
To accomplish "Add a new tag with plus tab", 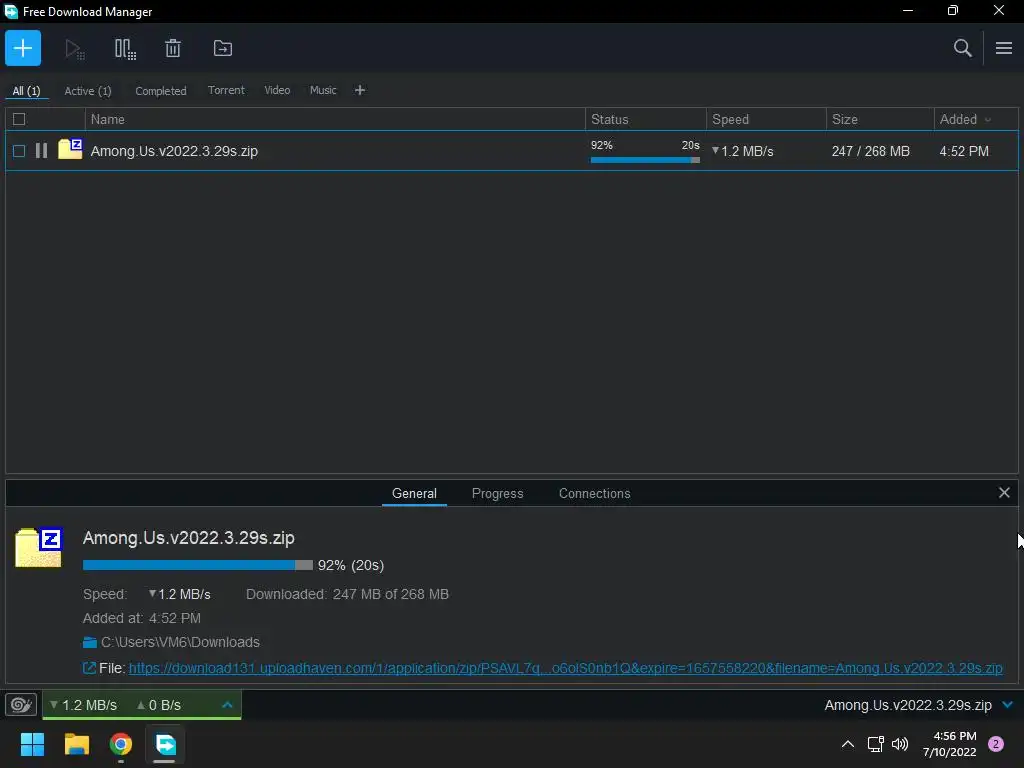I will (360, 90).
